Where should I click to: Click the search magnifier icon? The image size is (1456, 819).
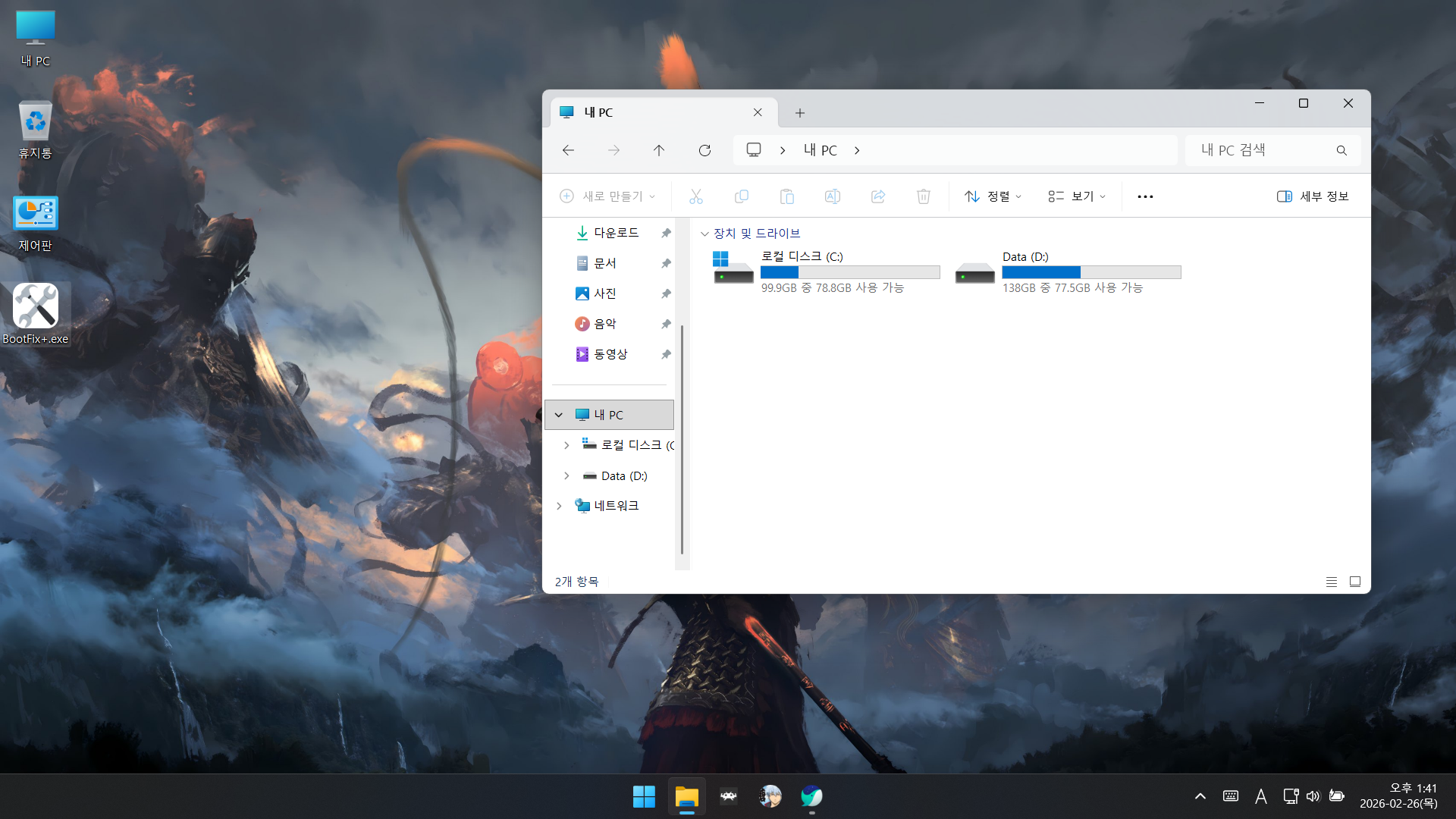[1341, 150]
